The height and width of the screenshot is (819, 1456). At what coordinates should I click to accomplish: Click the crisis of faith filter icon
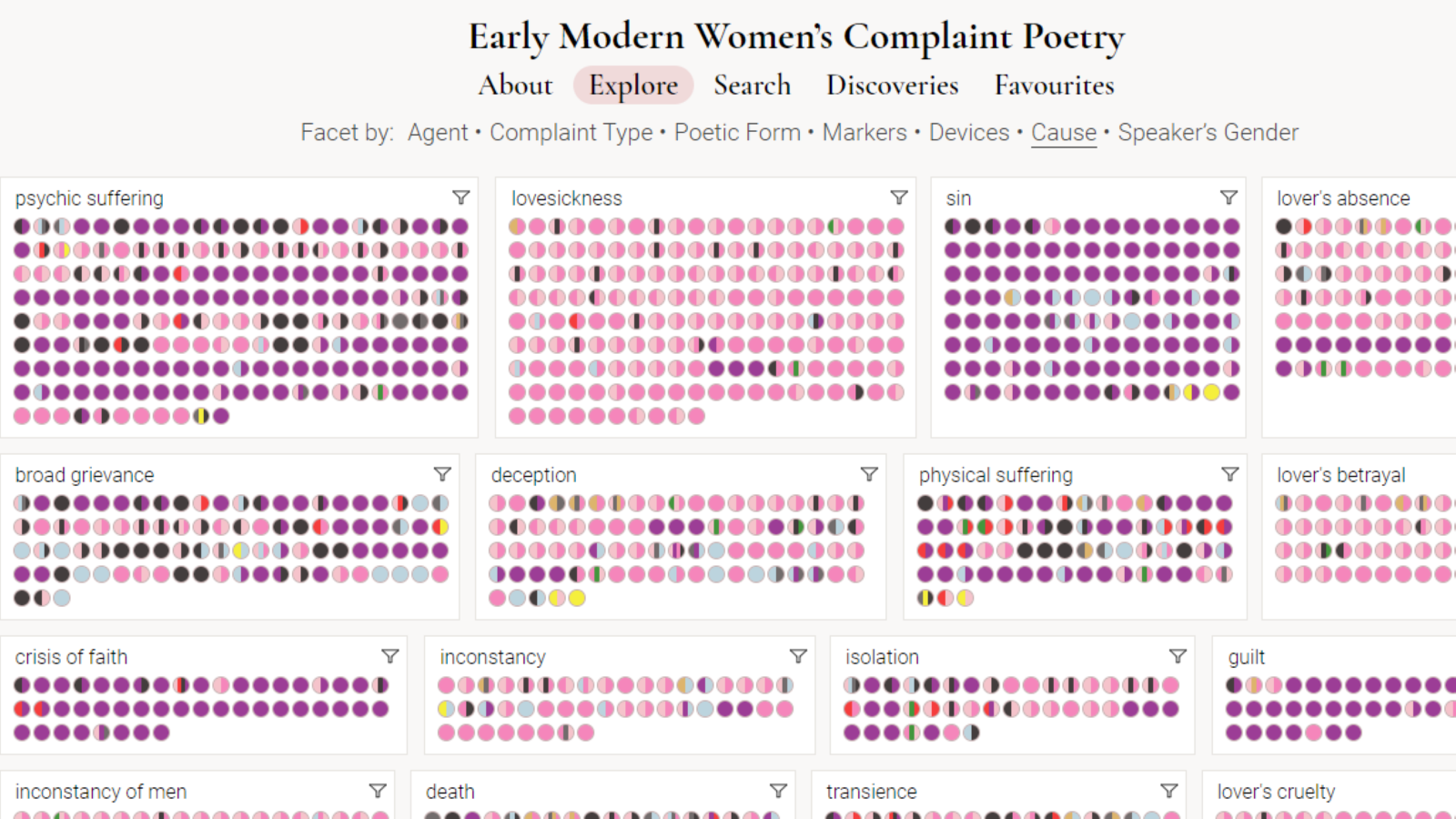click(390, 656)
